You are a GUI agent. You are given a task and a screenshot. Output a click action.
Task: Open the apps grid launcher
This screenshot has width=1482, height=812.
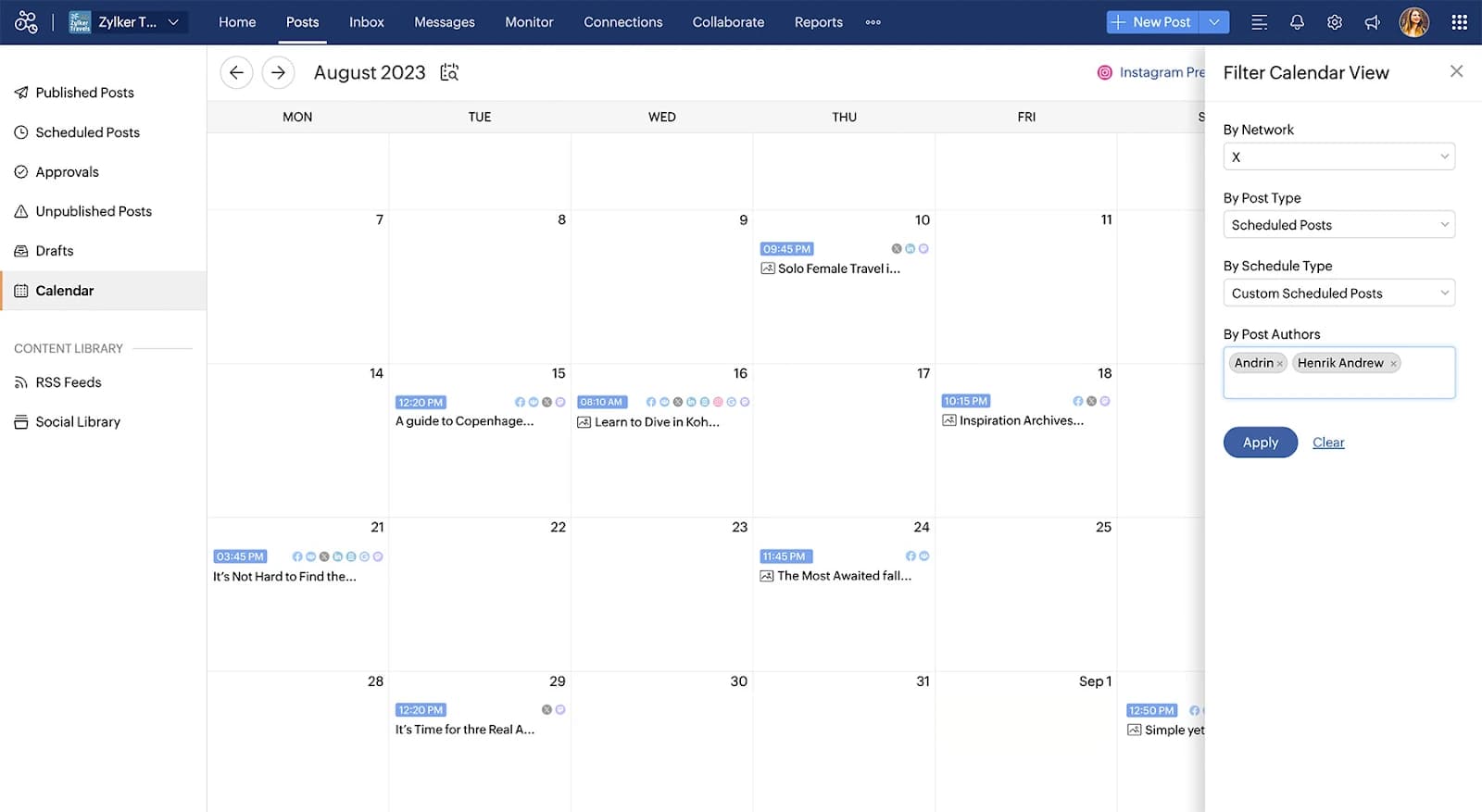[1459, 22]
